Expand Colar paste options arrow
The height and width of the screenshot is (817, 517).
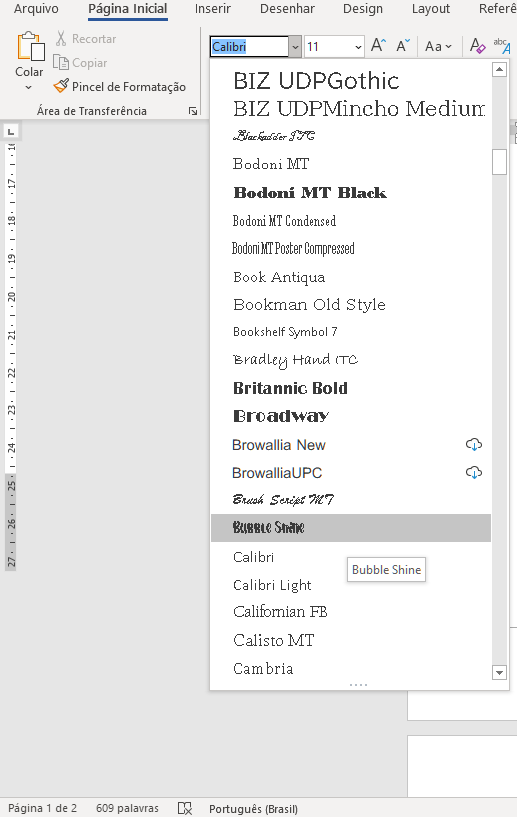pyautogui.click(x=29, y=88)
